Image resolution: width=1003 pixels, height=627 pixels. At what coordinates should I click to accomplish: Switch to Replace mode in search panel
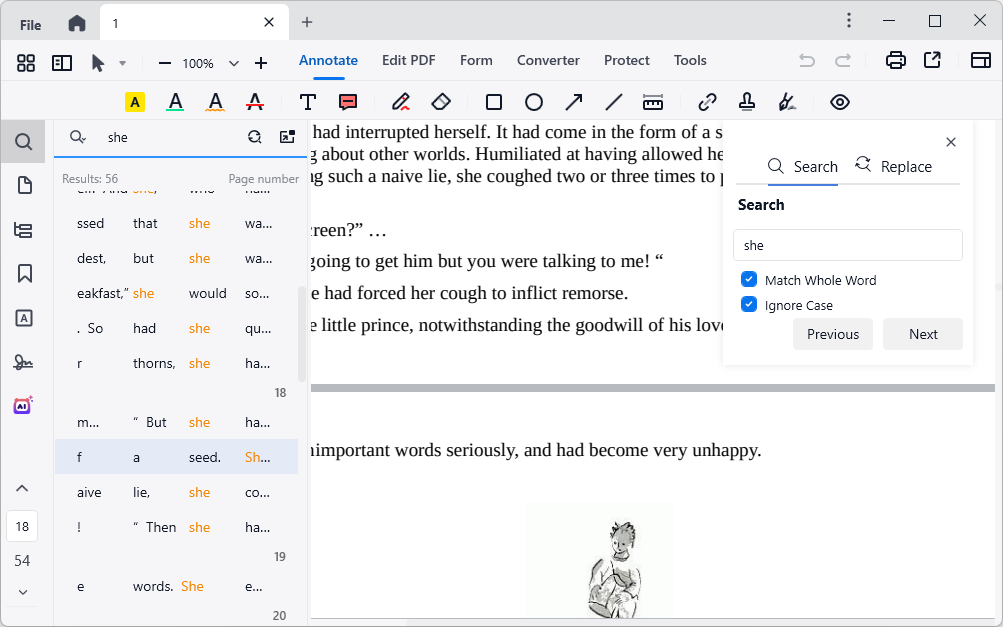[893, 166]
